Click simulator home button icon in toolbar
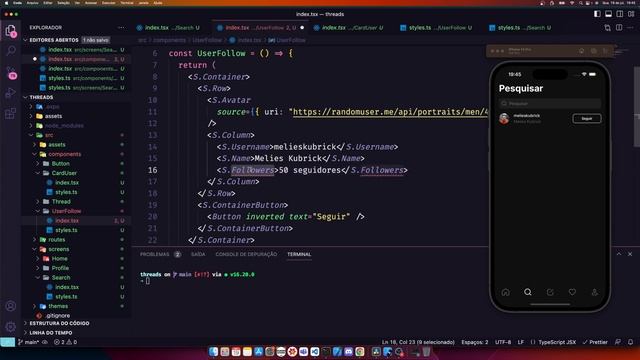The image size is (640, 360). tap(582, 51)
